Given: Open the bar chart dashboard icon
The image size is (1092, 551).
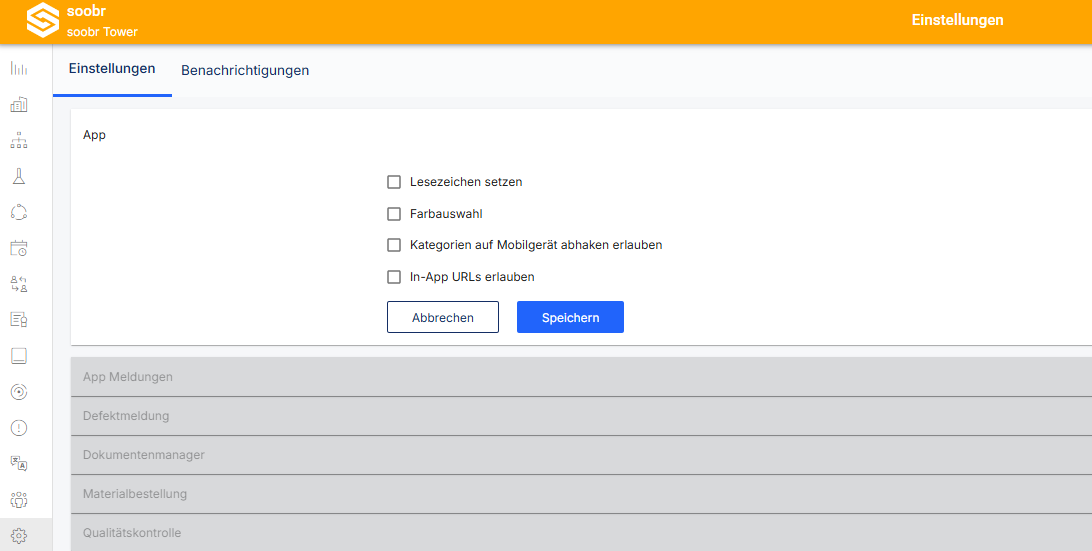Looking at the screenshot, I should [x=19, y=69].
